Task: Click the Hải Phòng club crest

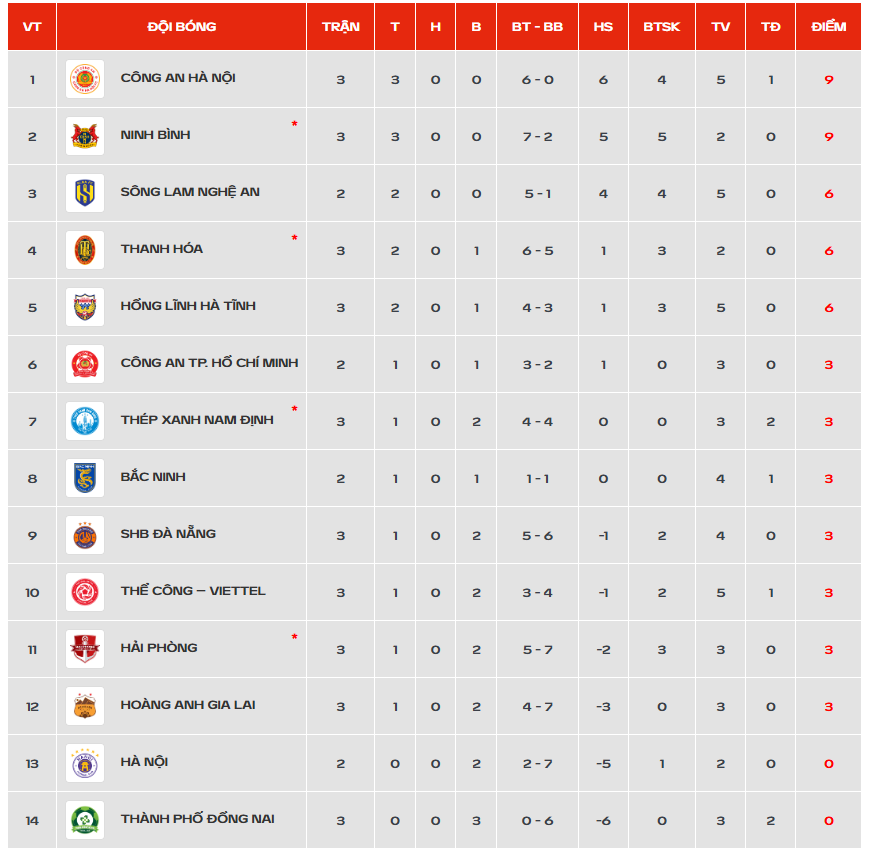Action: click(x=85, y=649)
